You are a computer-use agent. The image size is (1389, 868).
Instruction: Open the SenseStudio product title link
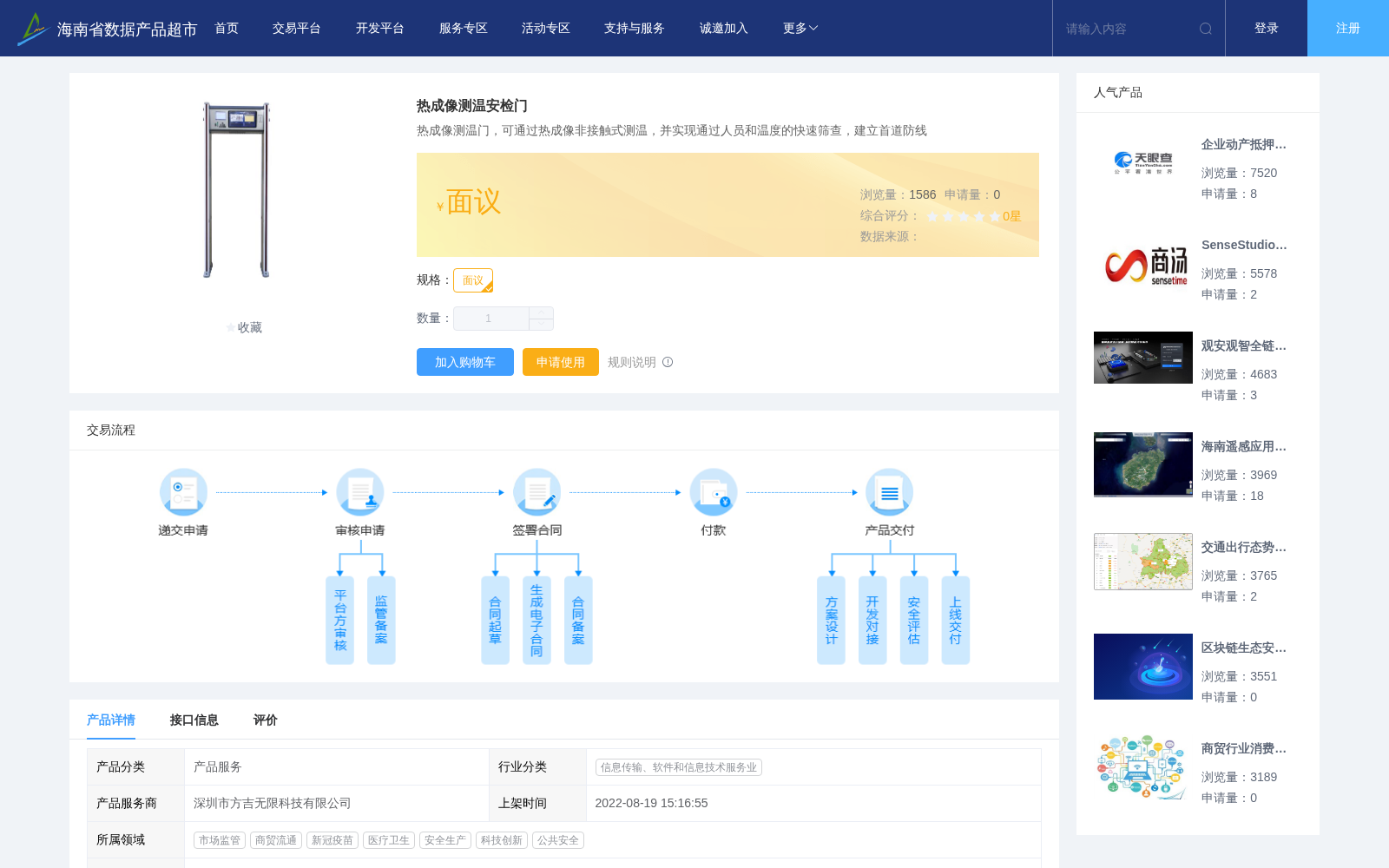pyautogui.click(x=1244, y=245)
